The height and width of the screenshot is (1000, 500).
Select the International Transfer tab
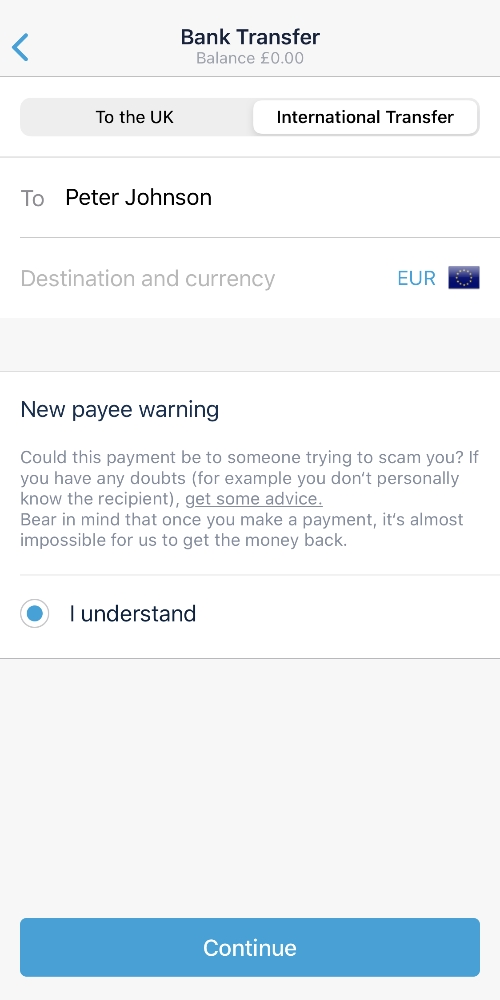click(365, 117)
